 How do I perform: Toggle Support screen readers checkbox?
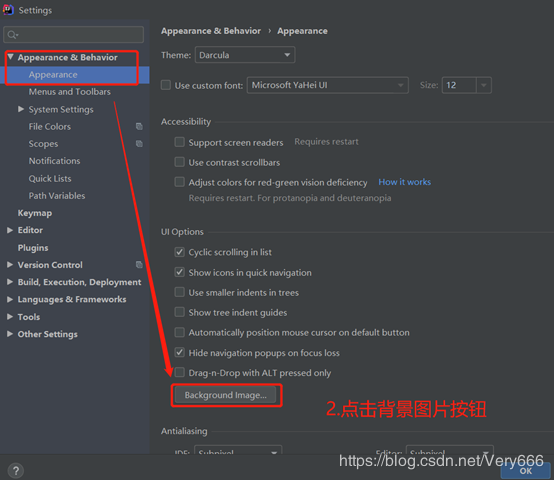coord(179,142)
